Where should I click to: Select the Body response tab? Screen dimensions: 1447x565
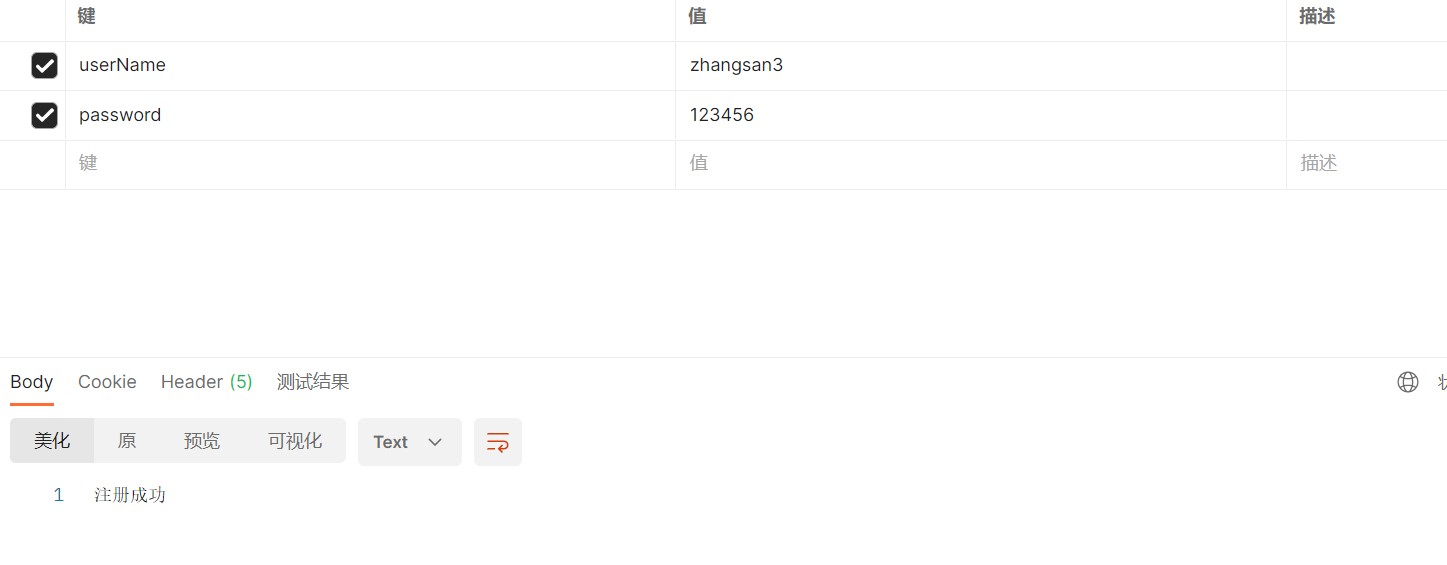tap(32, 382)
